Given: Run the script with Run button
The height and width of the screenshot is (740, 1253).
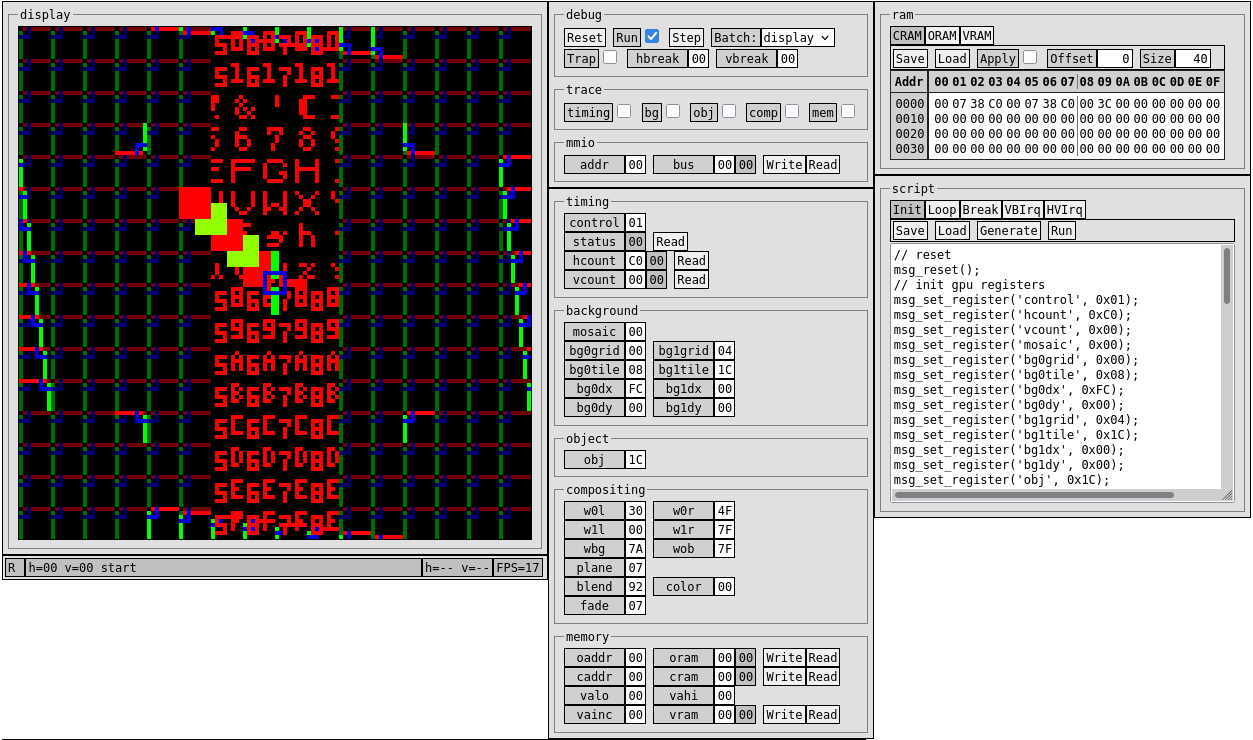Looking at the screenshot, I should tap(1061, 230).
